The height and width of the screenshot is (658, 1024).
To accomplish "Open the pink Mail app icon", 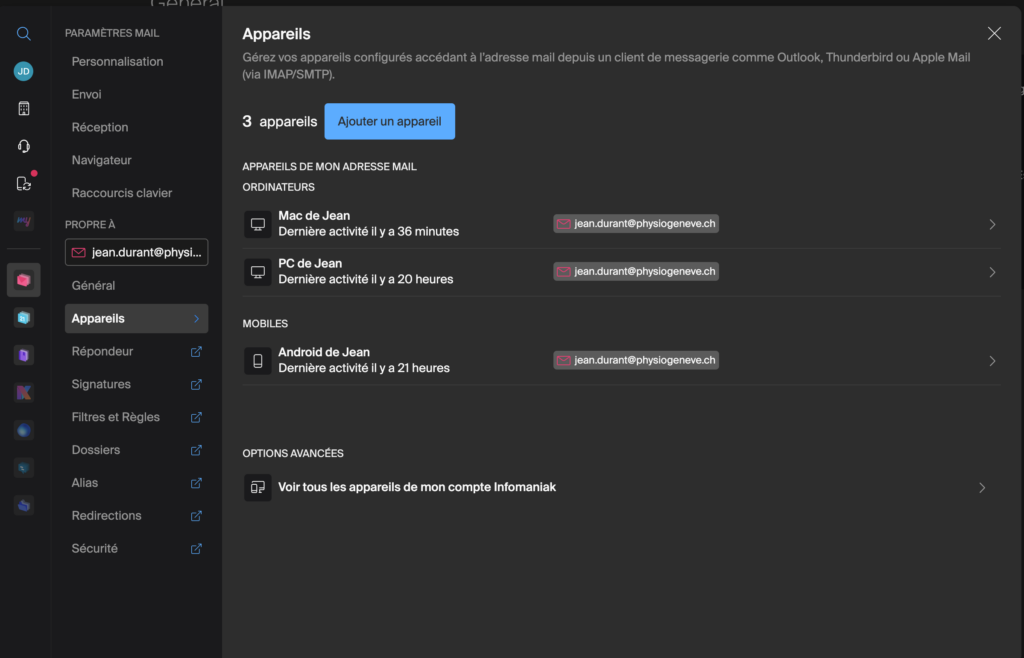I will point(24,280).
